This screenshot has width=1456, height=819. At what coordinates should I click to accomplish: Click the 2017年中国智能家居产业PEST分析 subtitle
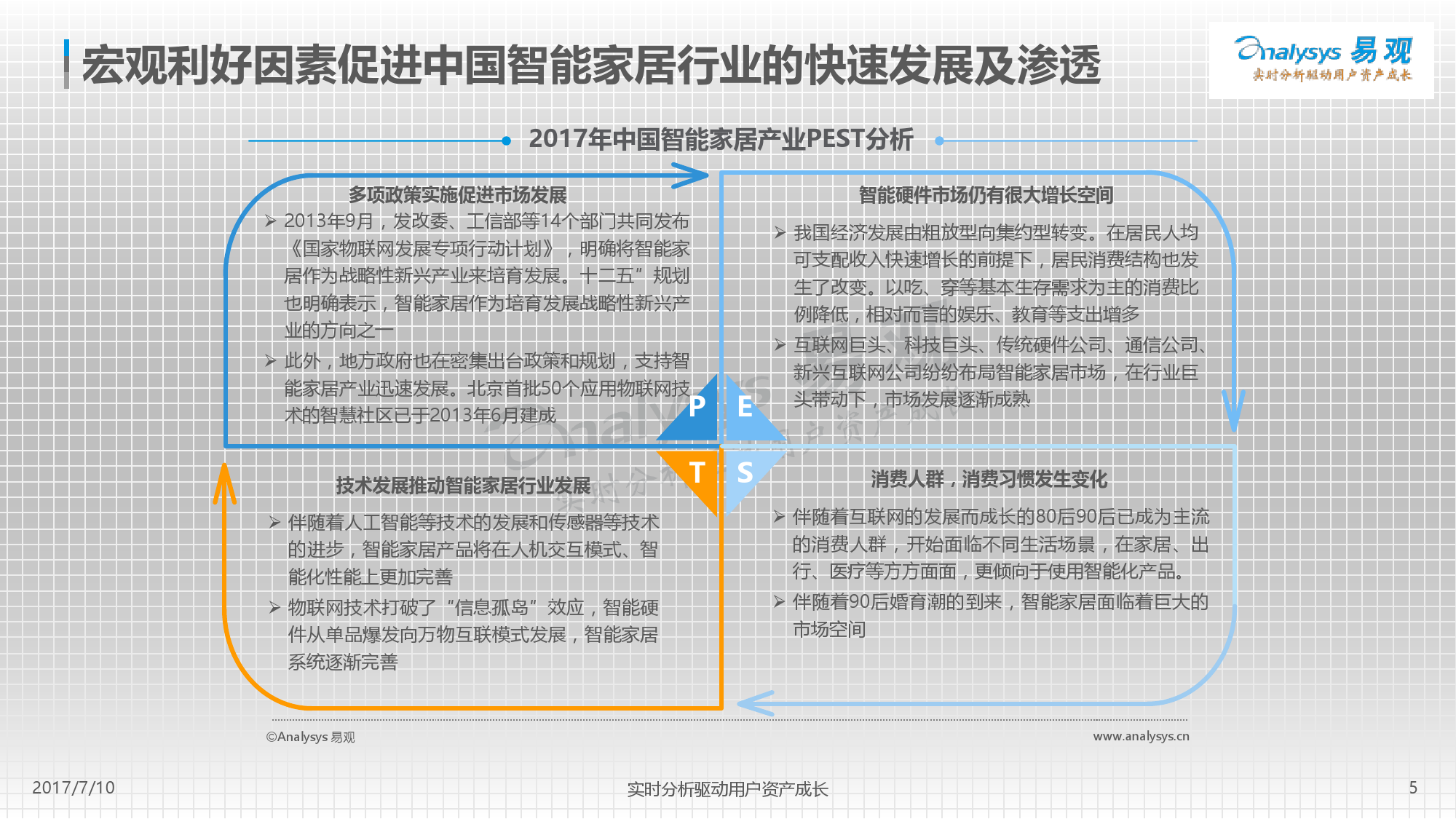tap(721, 139)
